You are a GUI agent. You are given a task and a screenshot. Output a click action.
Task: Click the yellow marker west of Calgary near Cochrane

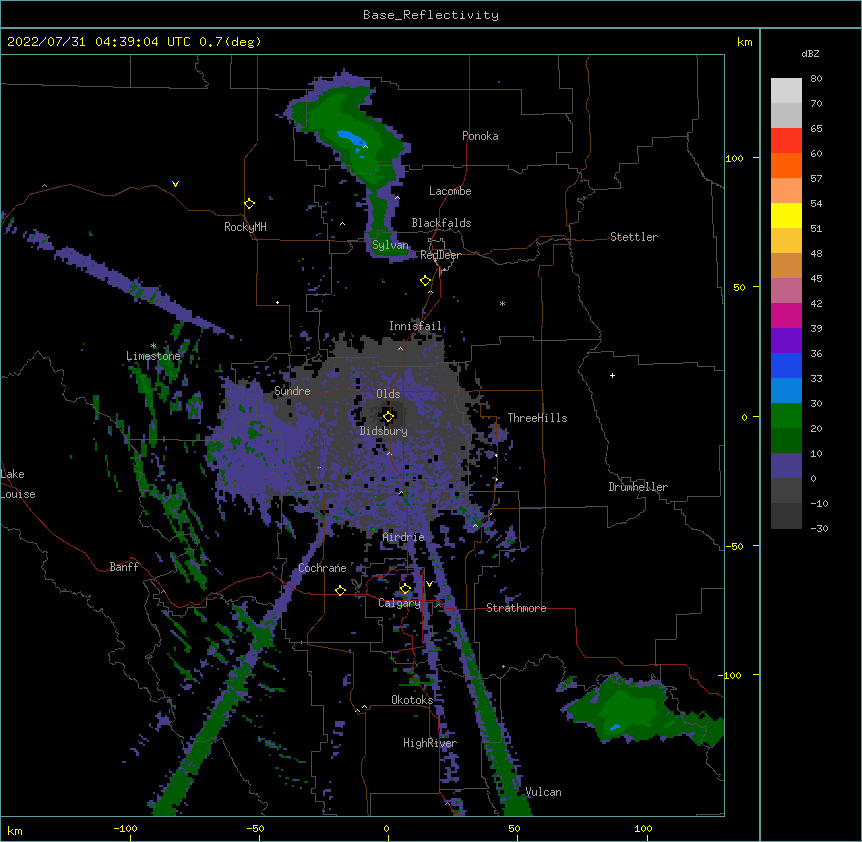[x=340, y=590]
